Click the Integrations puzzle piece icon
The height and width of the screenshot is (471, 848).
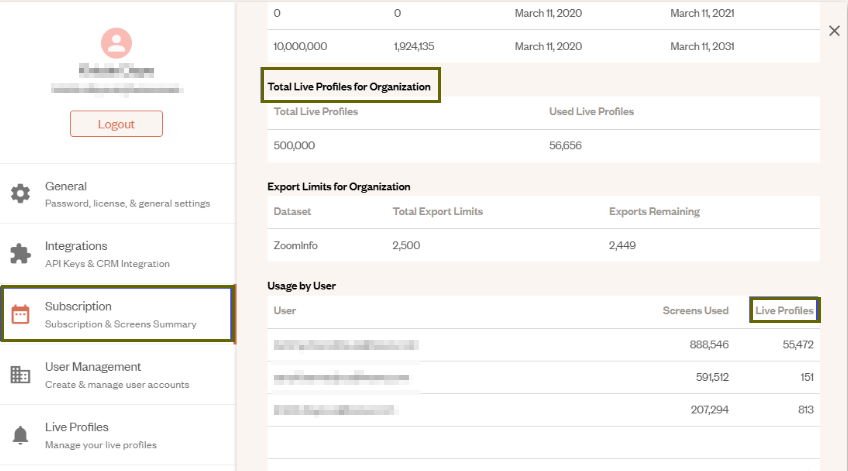tap(20, 254)
